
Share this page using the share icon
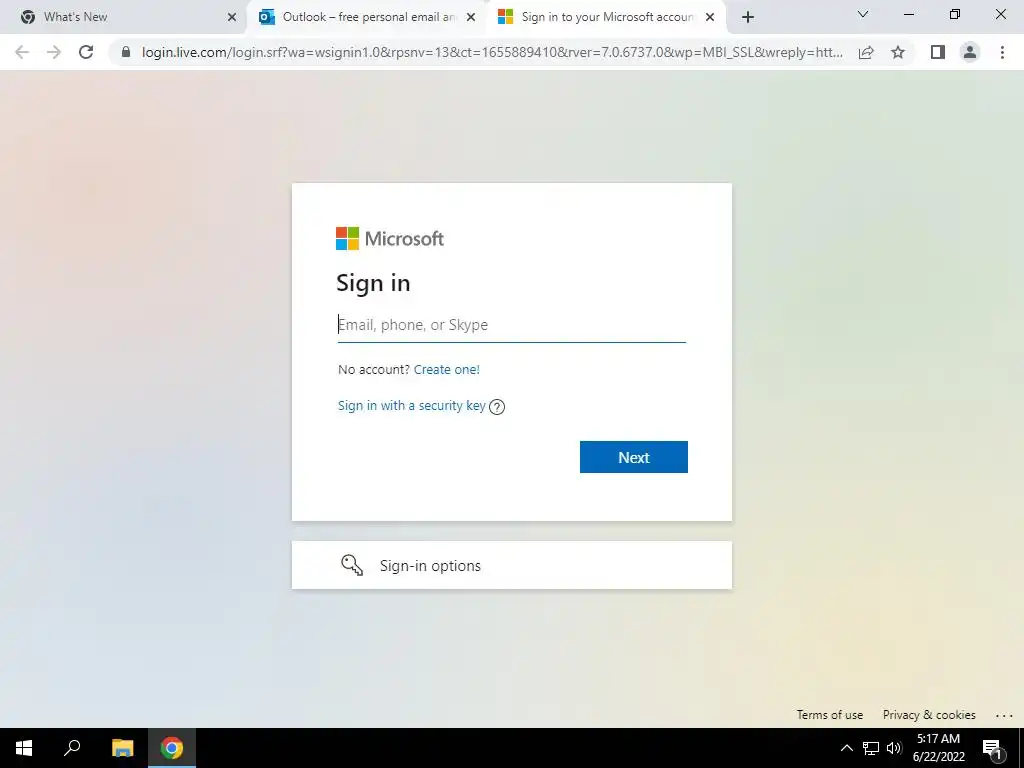coord(866,52)
